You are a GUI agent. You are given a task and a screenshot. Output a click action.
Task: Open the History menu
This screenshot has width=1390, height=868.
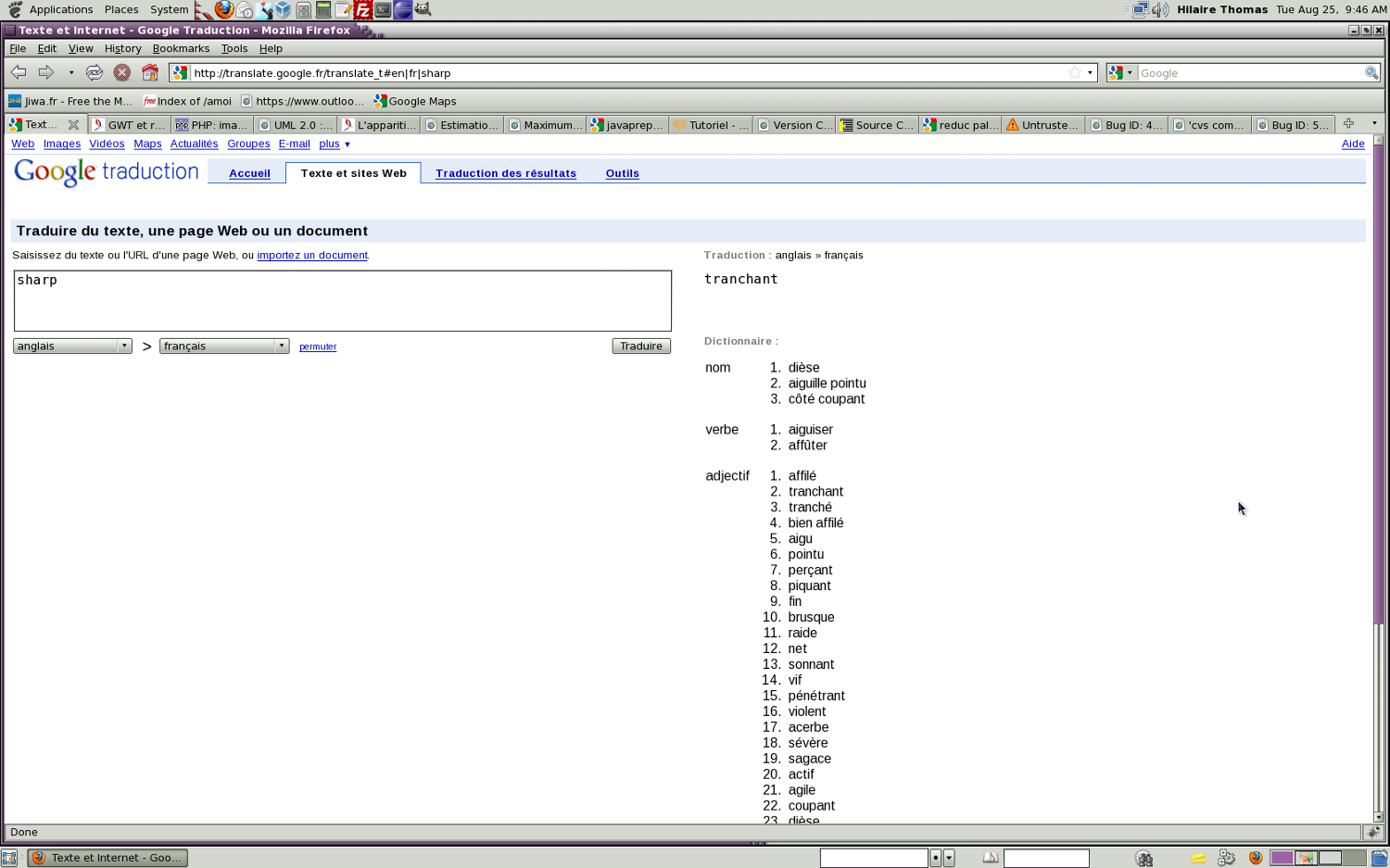pos(122,48)
